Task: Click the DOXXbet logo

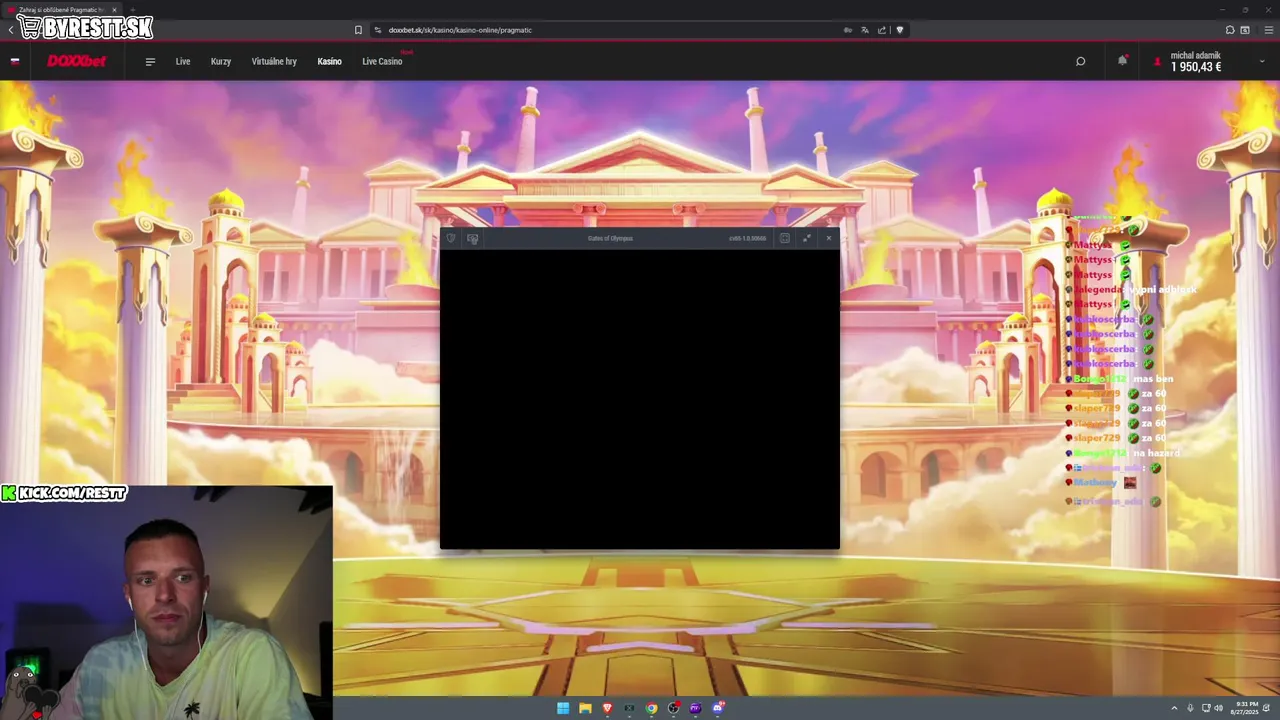Action: pos(76,61)
